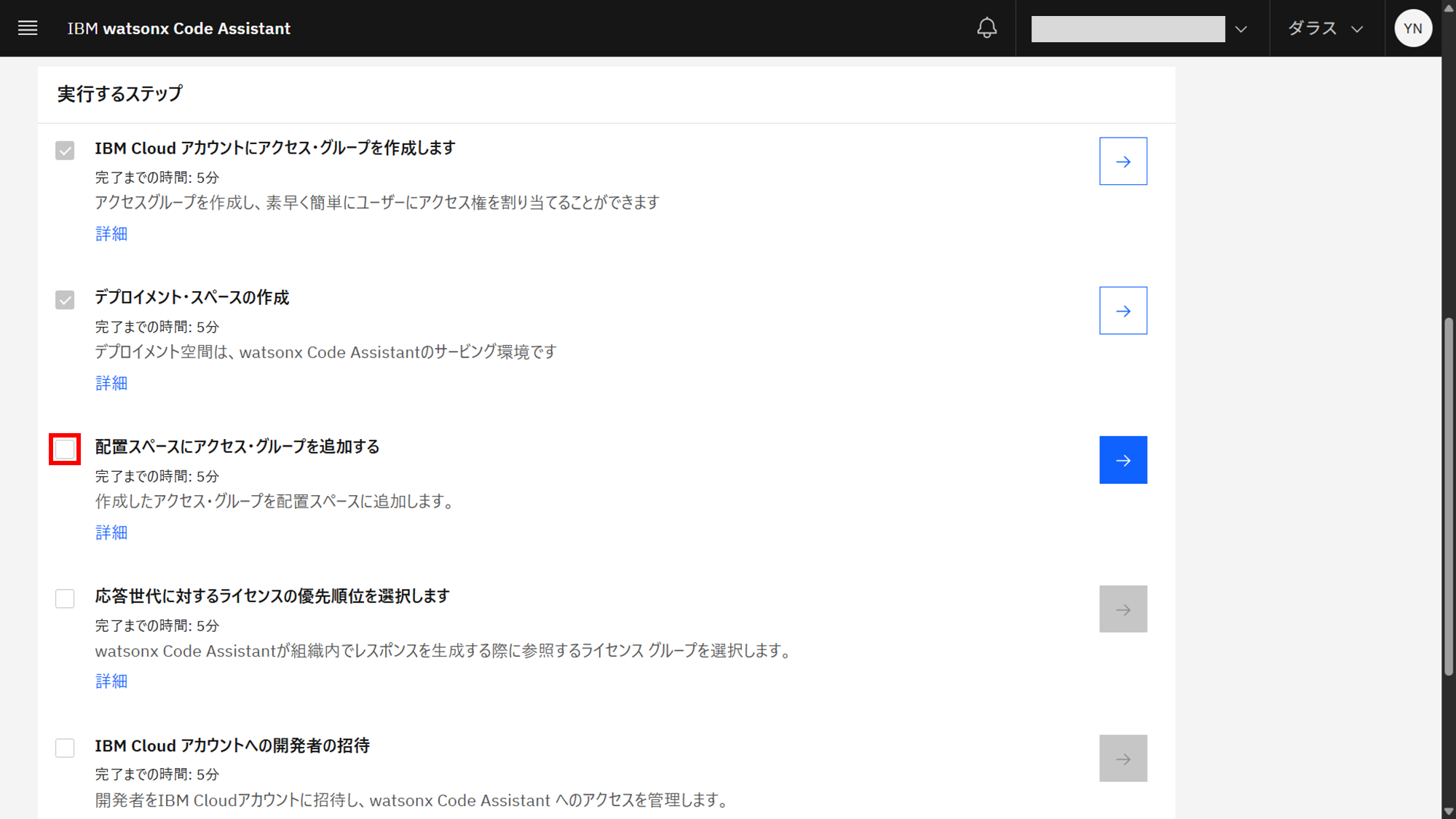Open the YN user avatar menu
The width and height of the screenshot is (1456, 819).
[x=1412, y=28]
